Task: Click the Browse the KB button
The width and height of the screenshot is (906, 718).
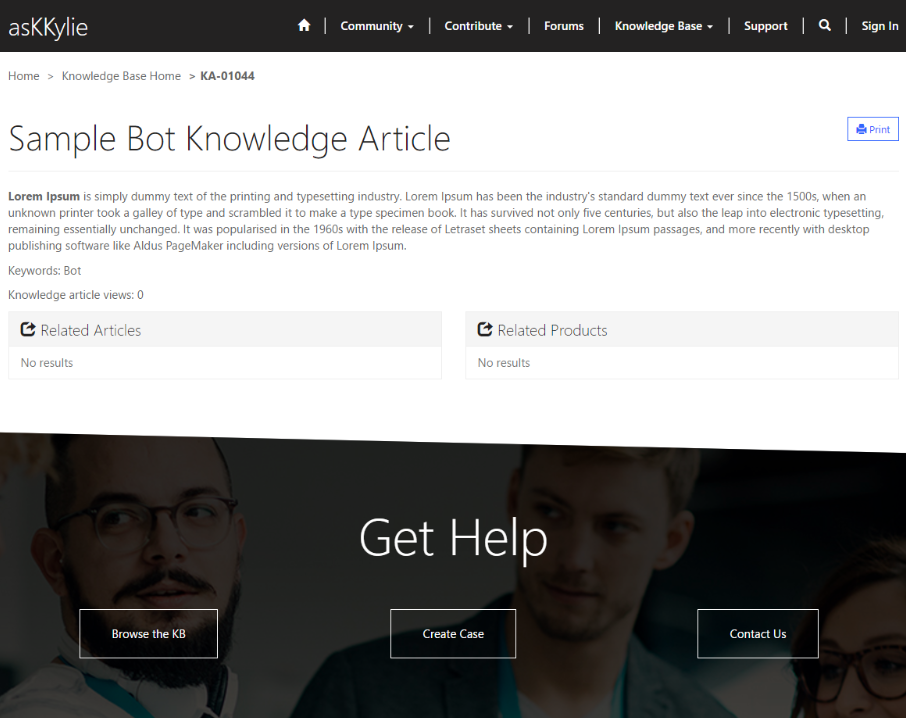Action: coord(148,634)
